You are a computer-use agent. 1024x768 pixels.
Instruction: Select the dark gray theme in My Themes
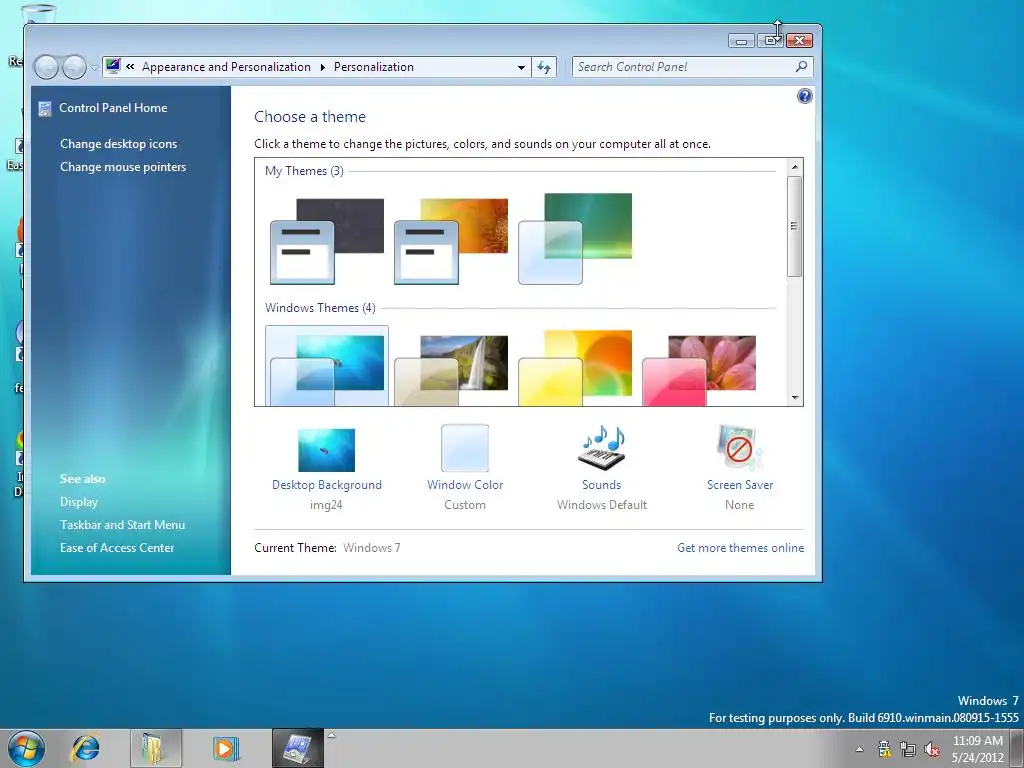pos(327,241)
